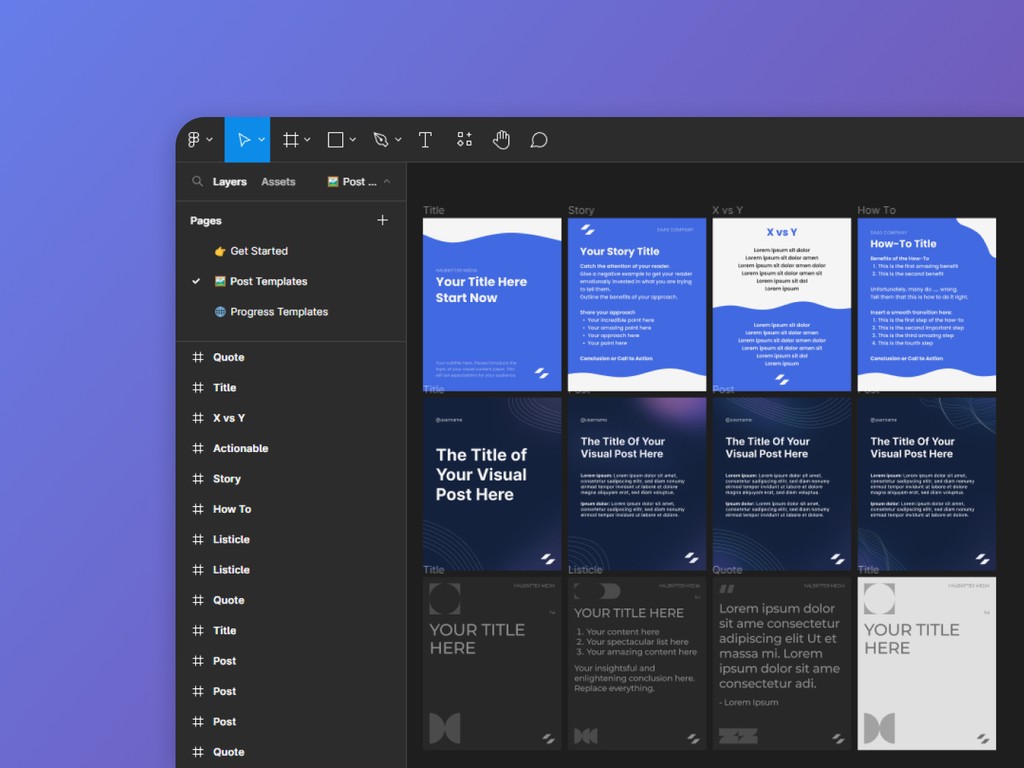Image resolution: width=1024 pixels, height=768 pixels.
Task: Open the Resources panel
Action: coord(464,139)
